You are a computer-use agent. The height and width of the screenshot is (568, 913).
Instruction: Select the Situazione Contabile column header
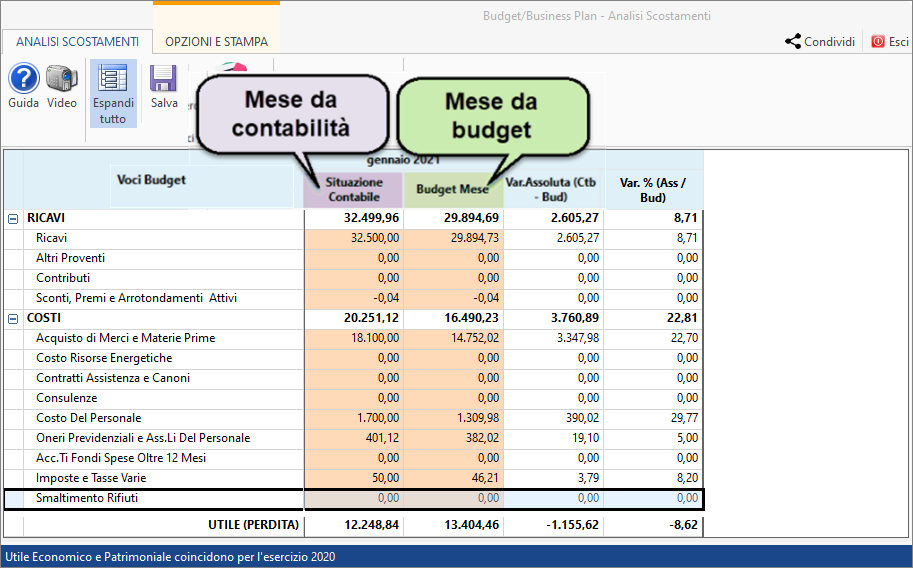[353, 190]
